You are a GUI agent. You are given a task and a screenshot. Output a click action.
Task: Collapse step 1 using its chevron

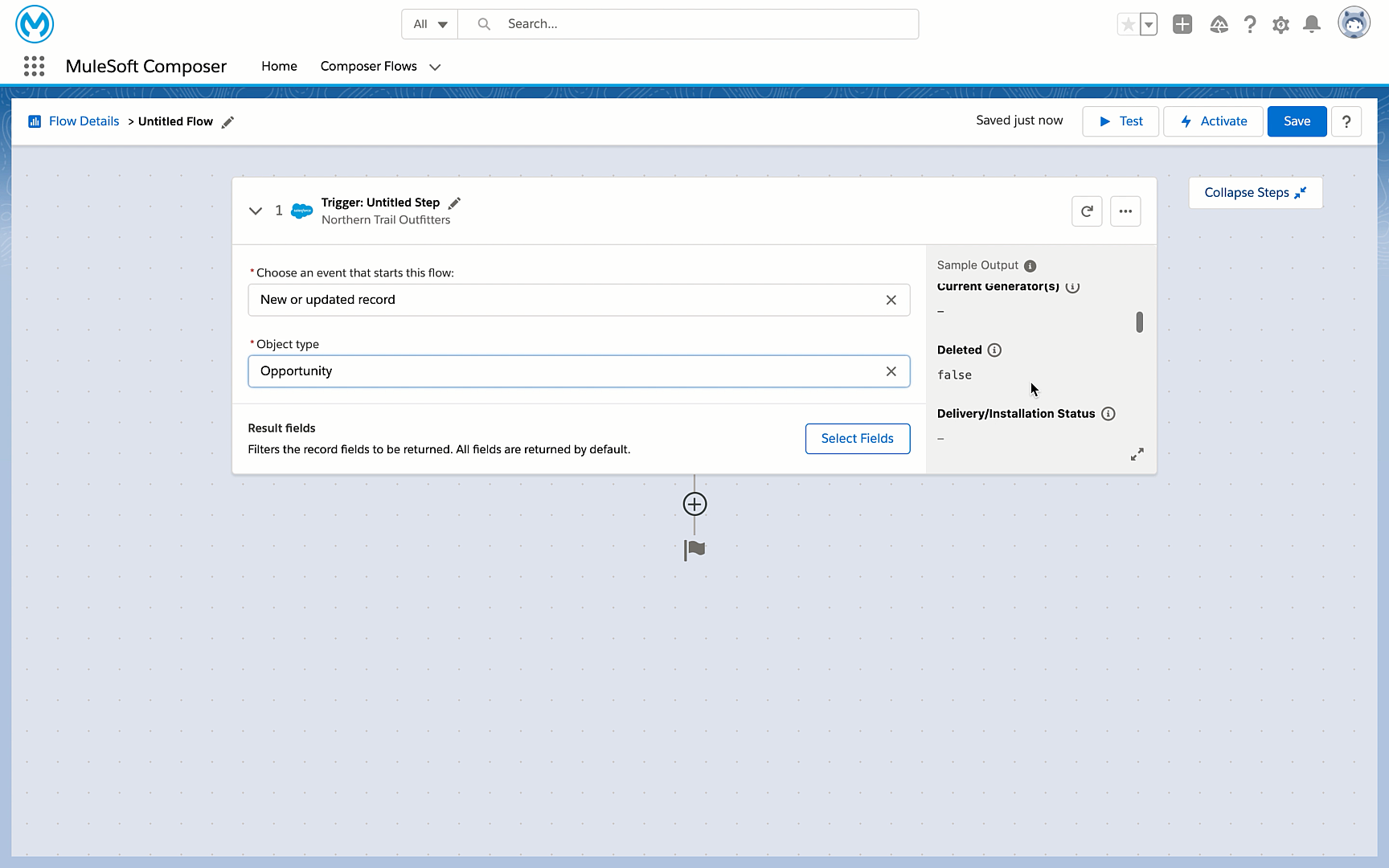coord(256,211)
